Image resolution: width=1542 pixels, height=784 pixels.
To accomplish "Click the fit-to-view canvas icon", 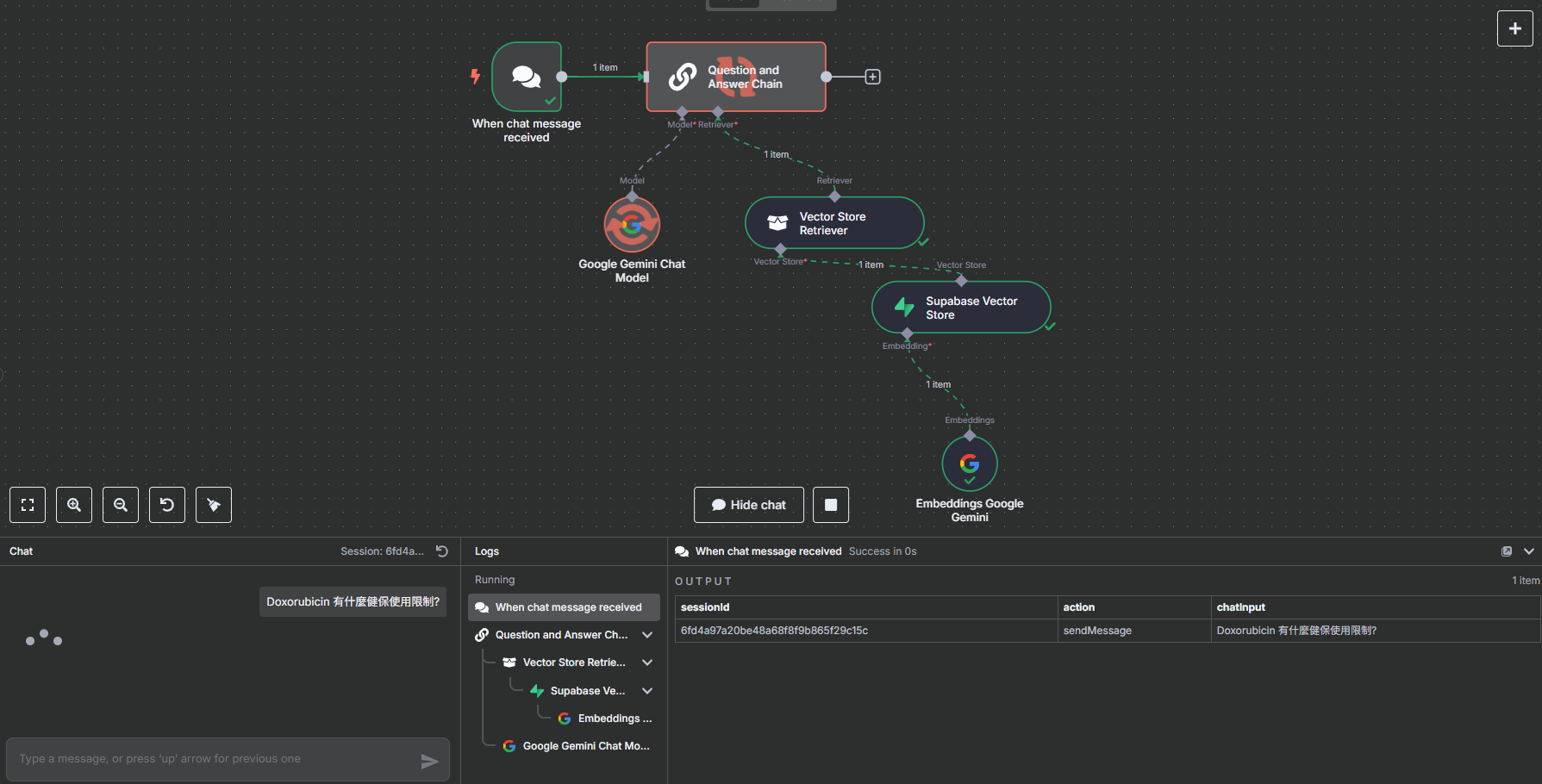I will [28, 505].
